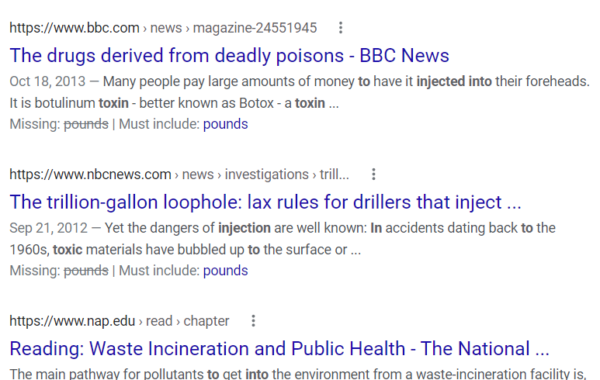This screenshot has height=380, width=600.
Task: Click the nap.edu URL breadcrumb
Action: 119,321
